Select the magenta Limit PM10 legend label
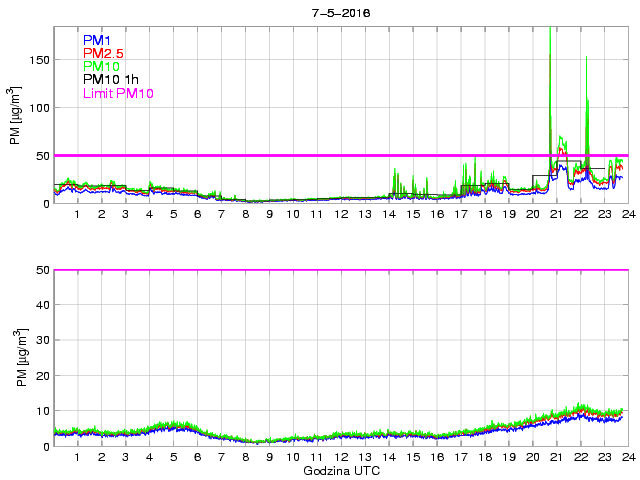640x480 pixels. click(118, 93)
